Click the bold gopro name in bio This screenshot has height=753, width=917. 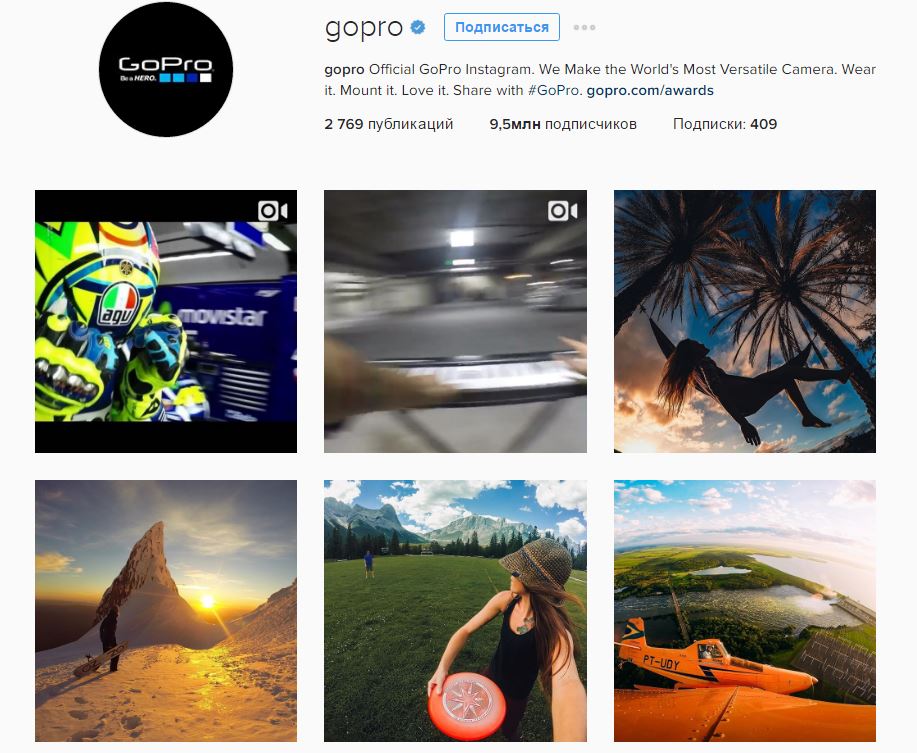pos(344,70)
